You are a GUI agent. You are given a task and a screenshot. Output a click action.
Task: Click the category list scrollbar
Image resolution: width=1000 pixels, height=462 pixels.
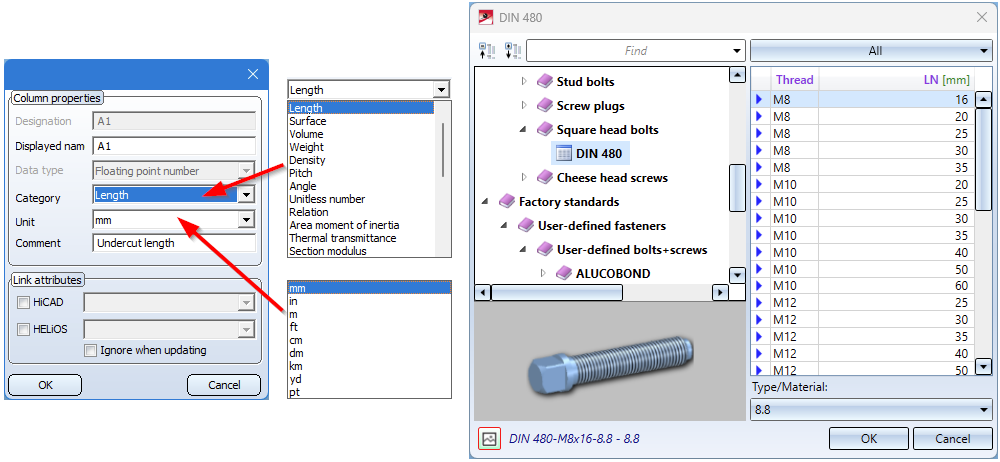(443, 150)
